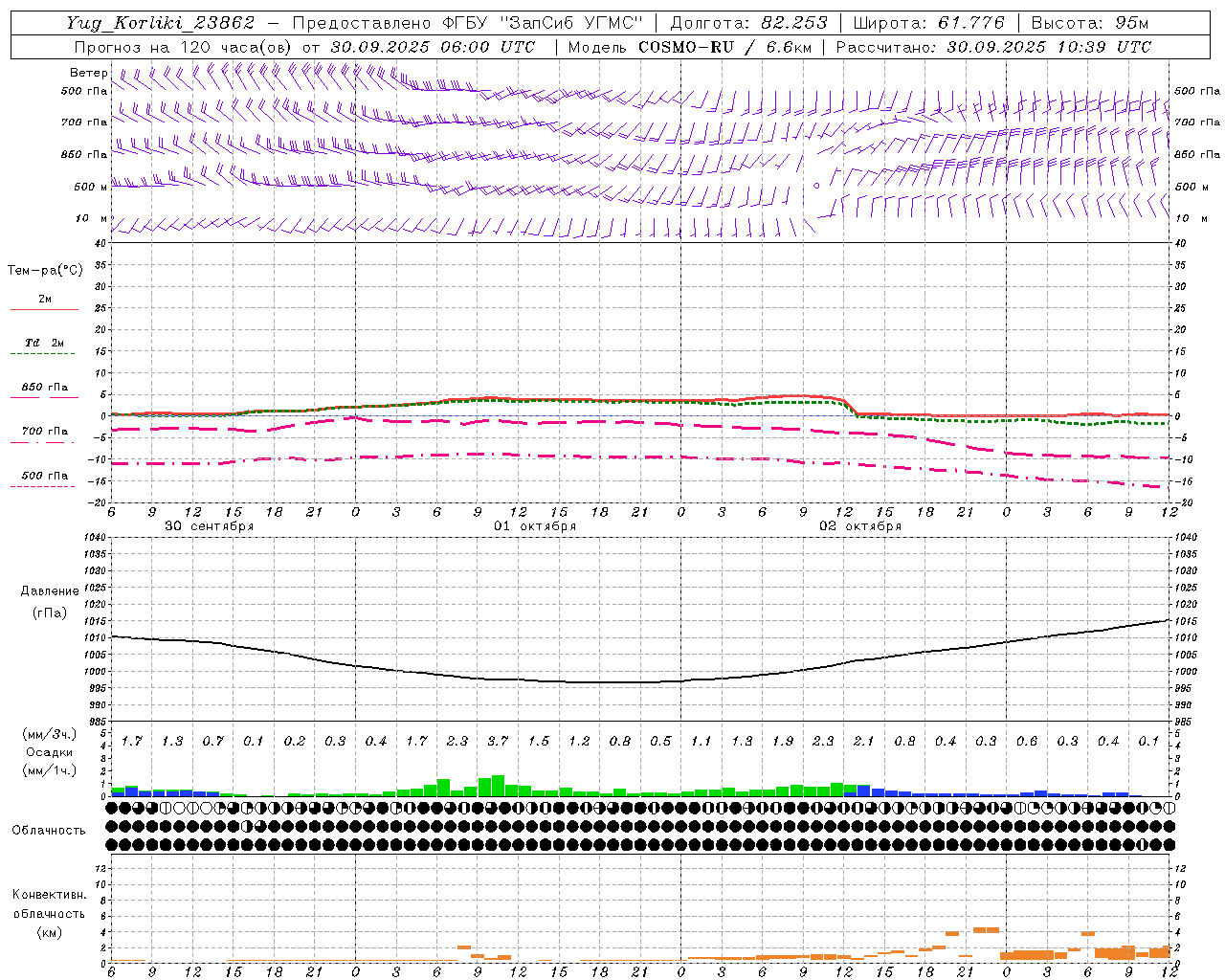The image size is (1225, 980).
Task: Click the 0.7 three-hour precipitation value
Action: (x=212, y=742)
